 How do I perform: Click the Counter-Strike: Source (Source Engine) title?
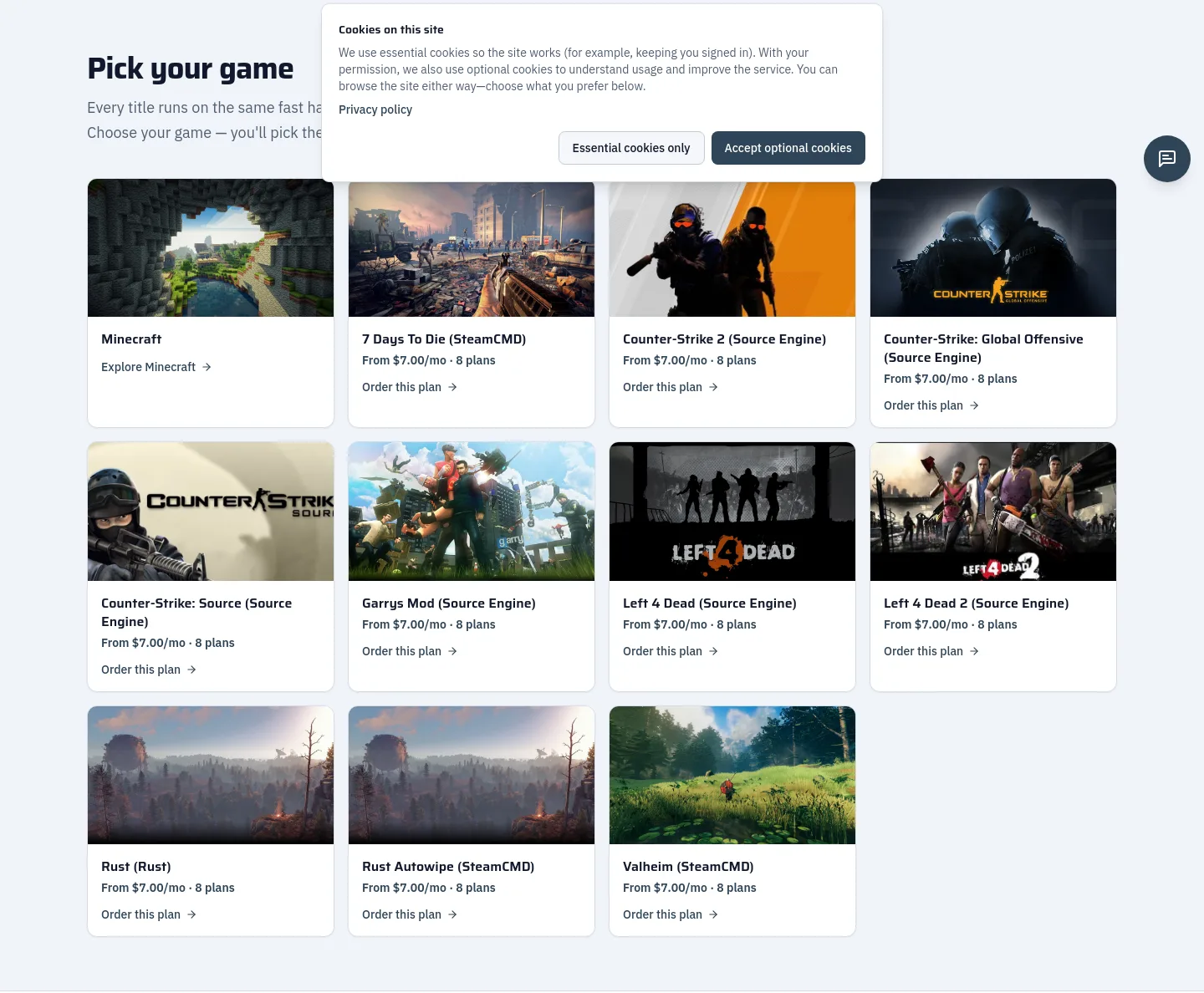[x=196, y=613]
